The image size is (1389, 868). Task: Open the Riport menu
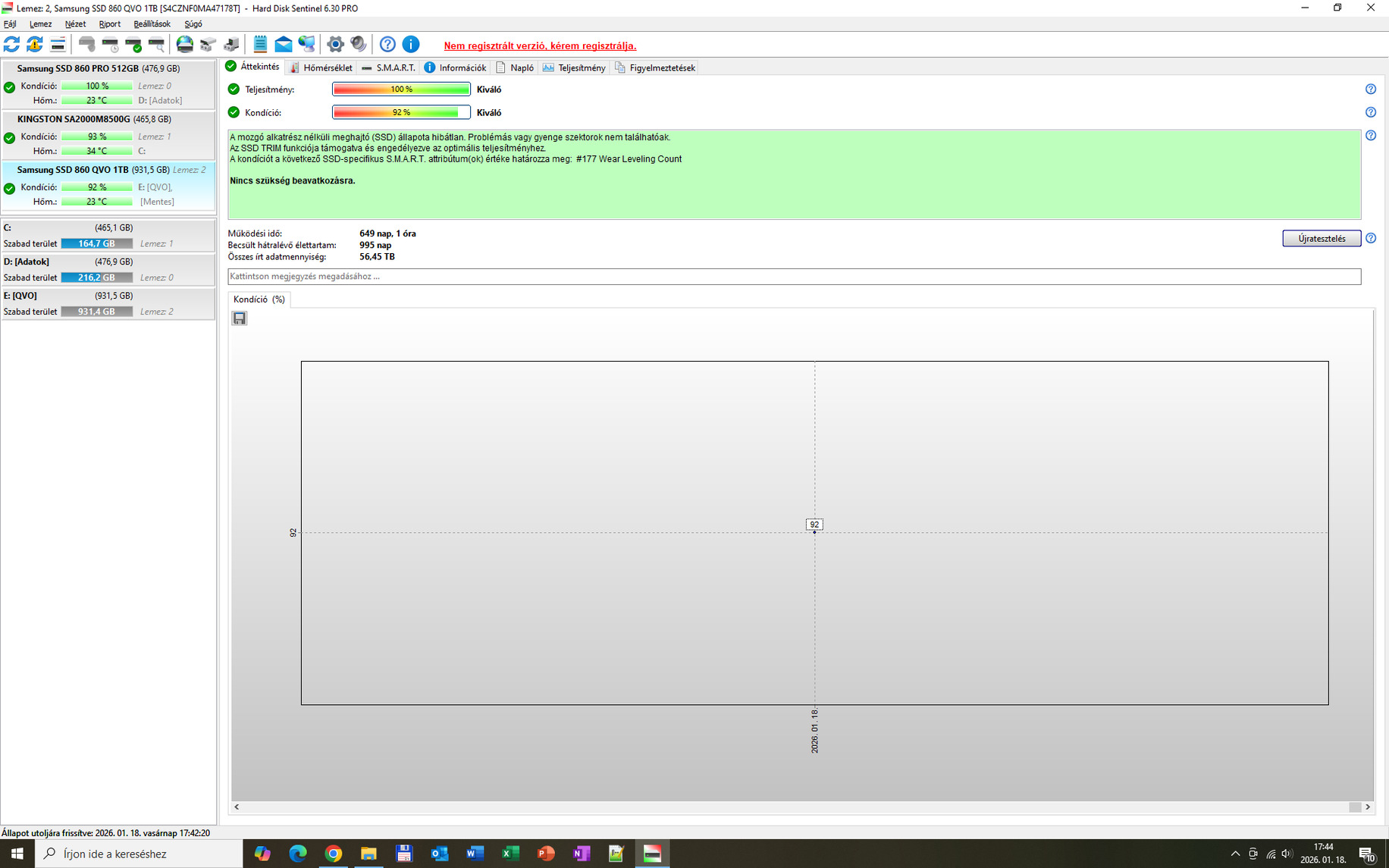pyautogui.click(x=110, y=24)
